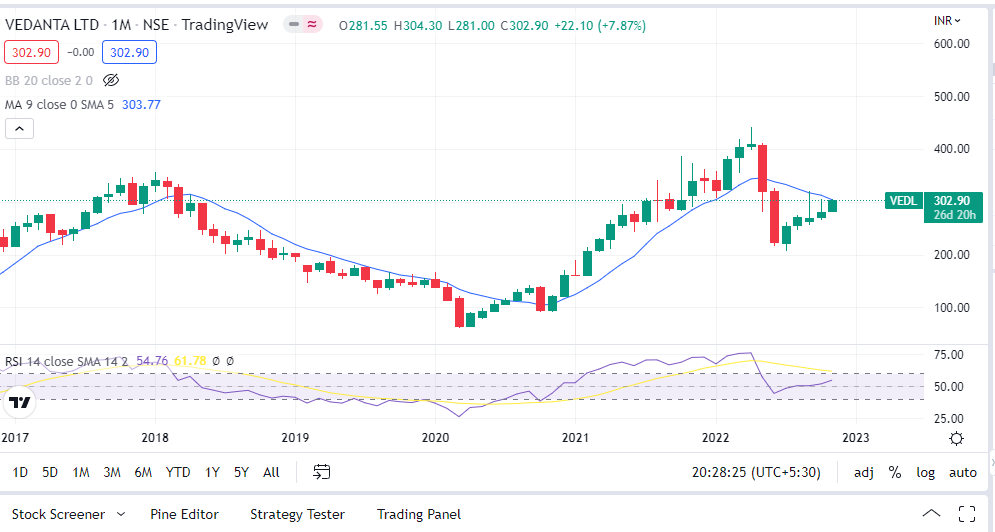Open the Stock Screener tab
Image resolution: width=995 pixels, height=532 pixels.
tap(58, 514)
